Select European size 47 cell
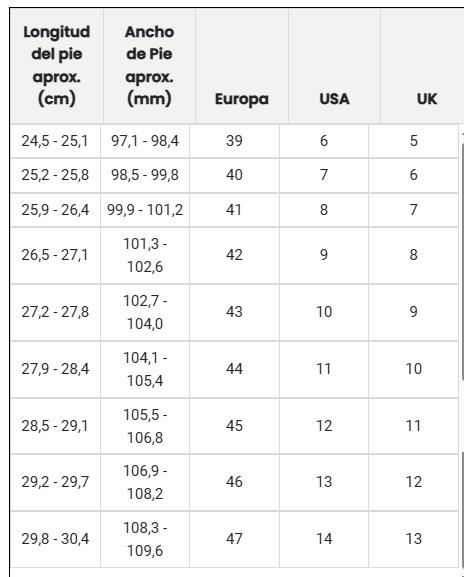Image resolution: width=464 pixels, height=577 pixels. (234, 539)
